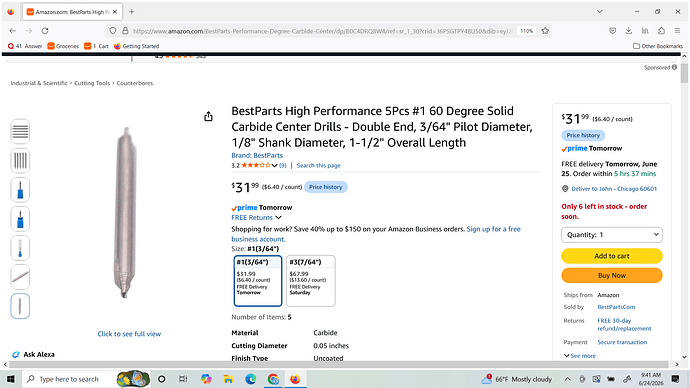Click the share icon beside product image
Image resolution: width=690 pixels, height=388 pixels.
pyautogui.click(x=208, y=116)
